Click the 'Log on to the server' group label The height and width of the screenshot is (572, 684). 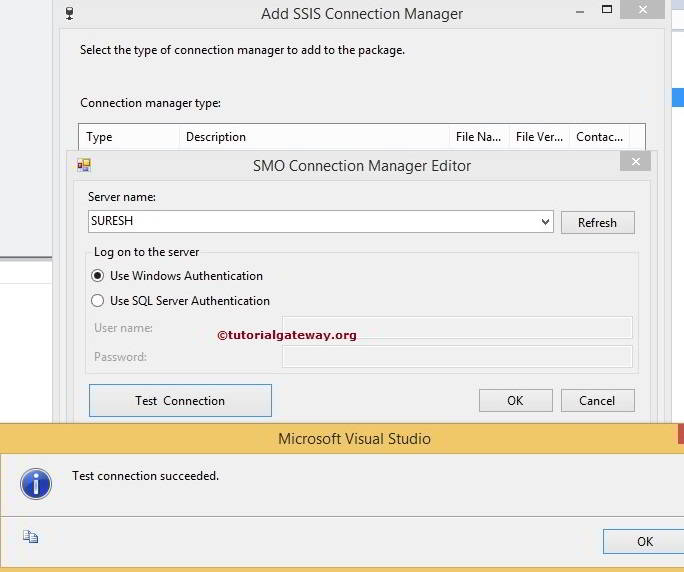(x=147, y=252)
